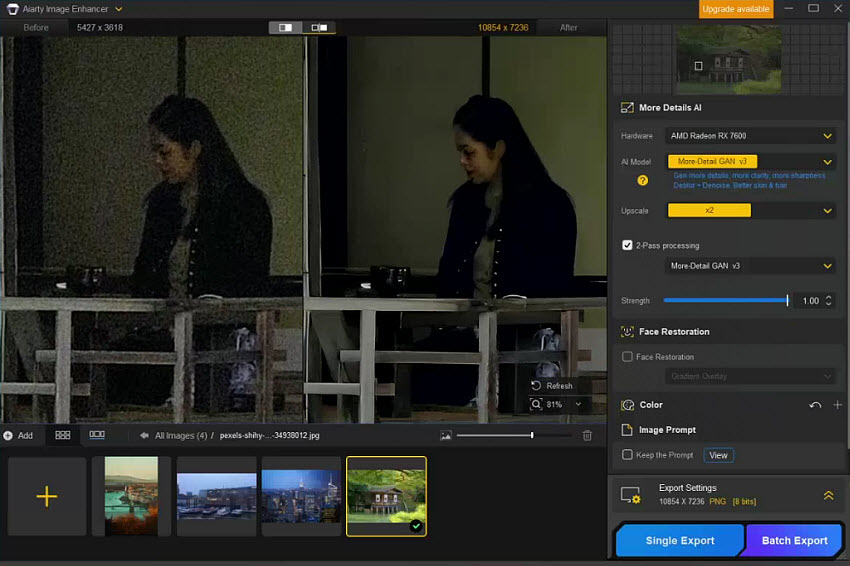Image resolution: width=850 pixels, height=566 pixels.
Task: Open the Aiarty Image Enhancer title menu arrow
Action: 119,9
